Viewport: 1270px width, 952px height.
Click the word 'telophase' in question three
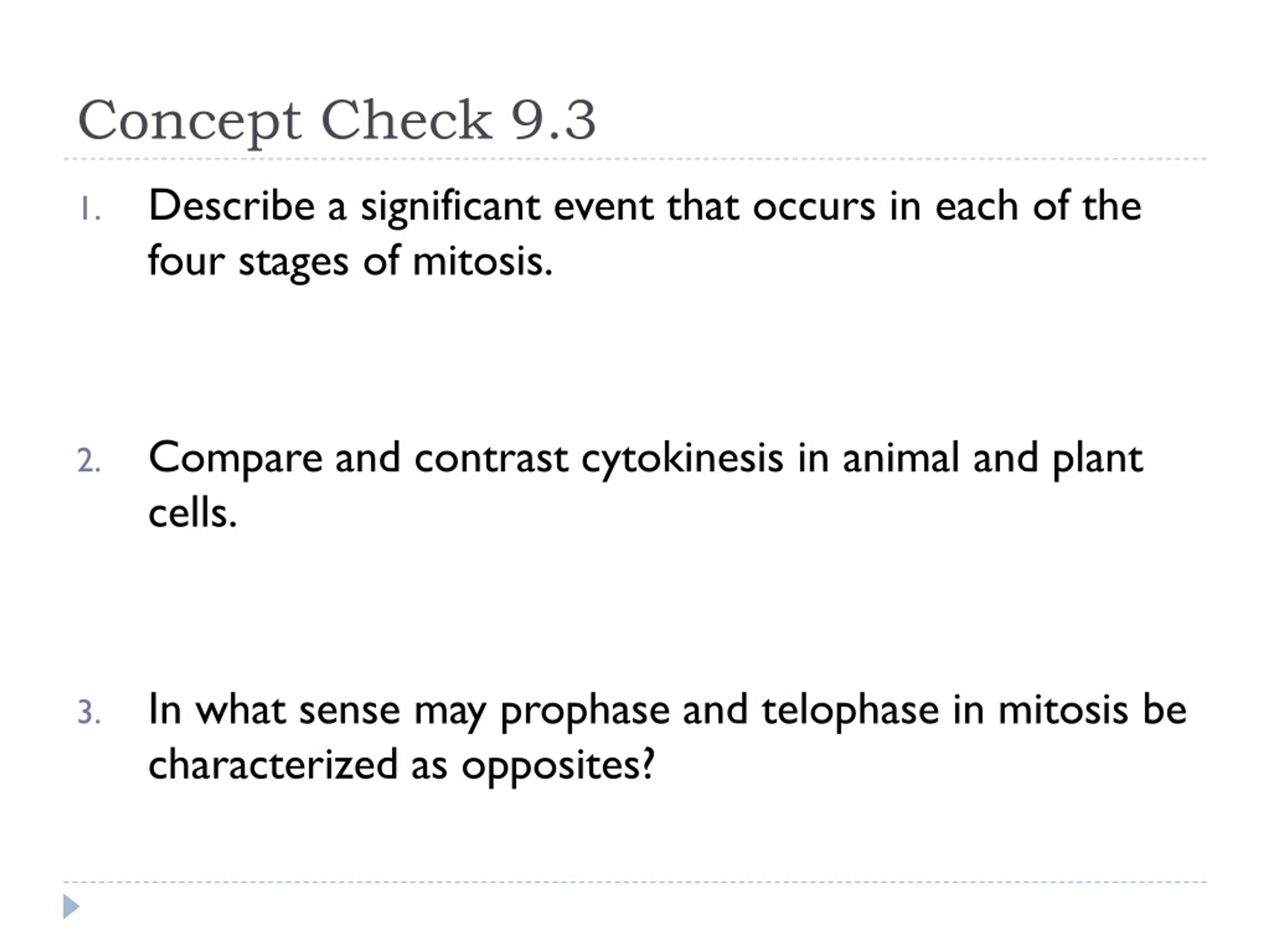[x=850, y=711]
